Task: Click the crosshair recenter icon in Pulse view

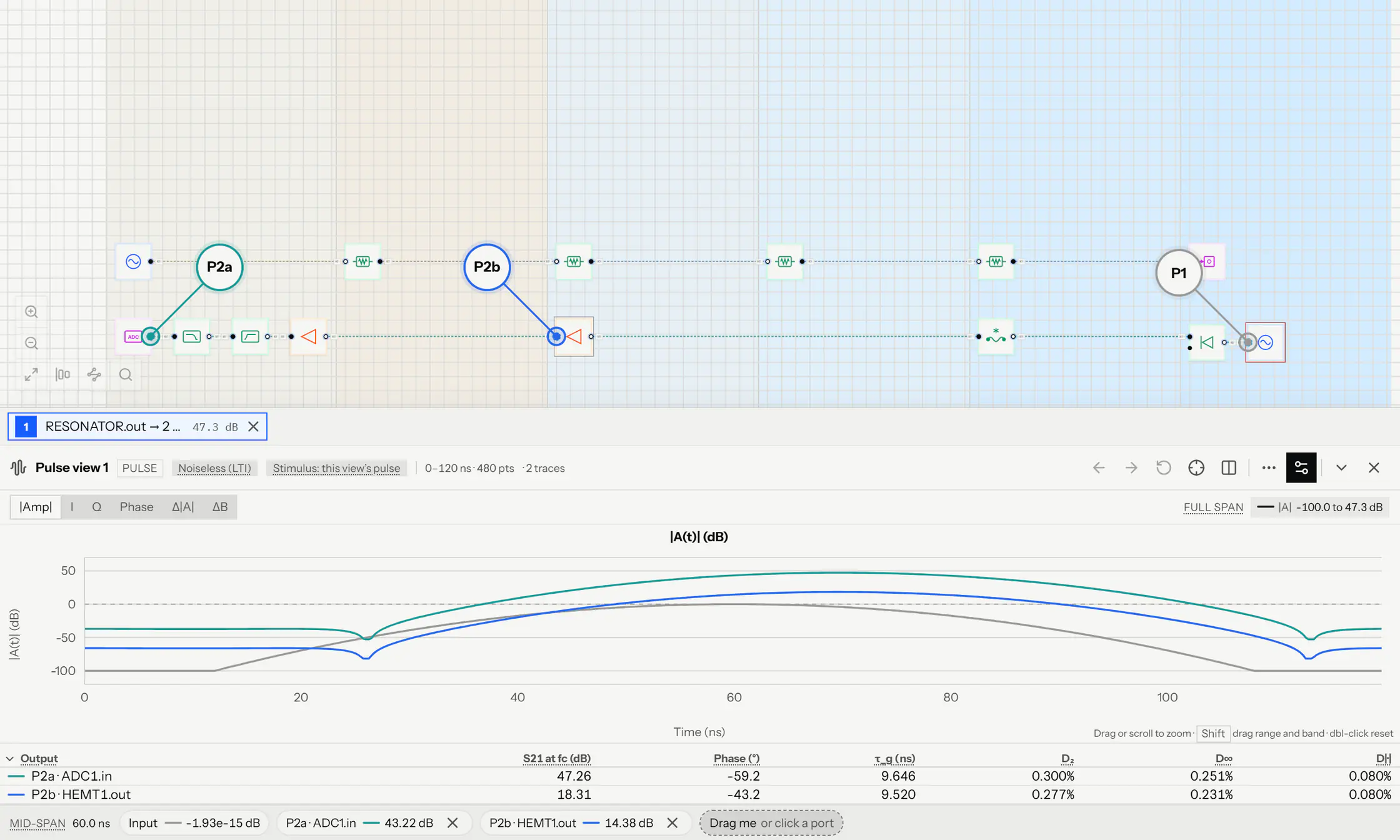Action: pos(1196,467)
